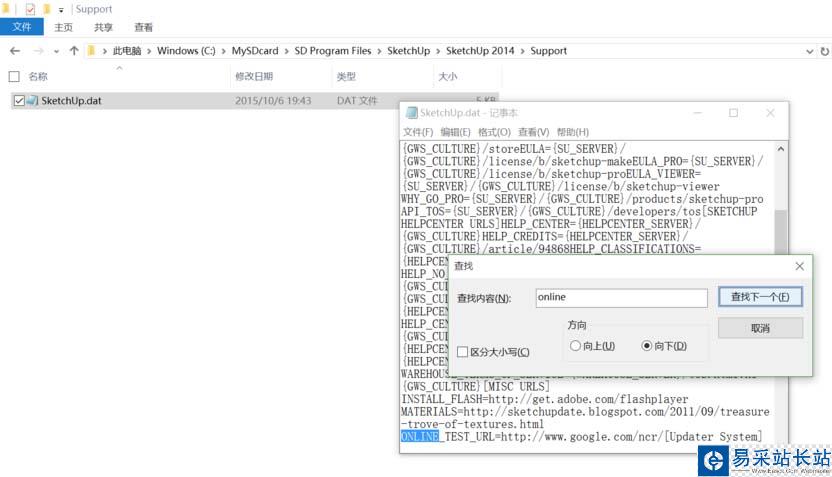Close the 查找 find dialog
832x477 pixels.
pyautogui.click(x=800, y=266)
